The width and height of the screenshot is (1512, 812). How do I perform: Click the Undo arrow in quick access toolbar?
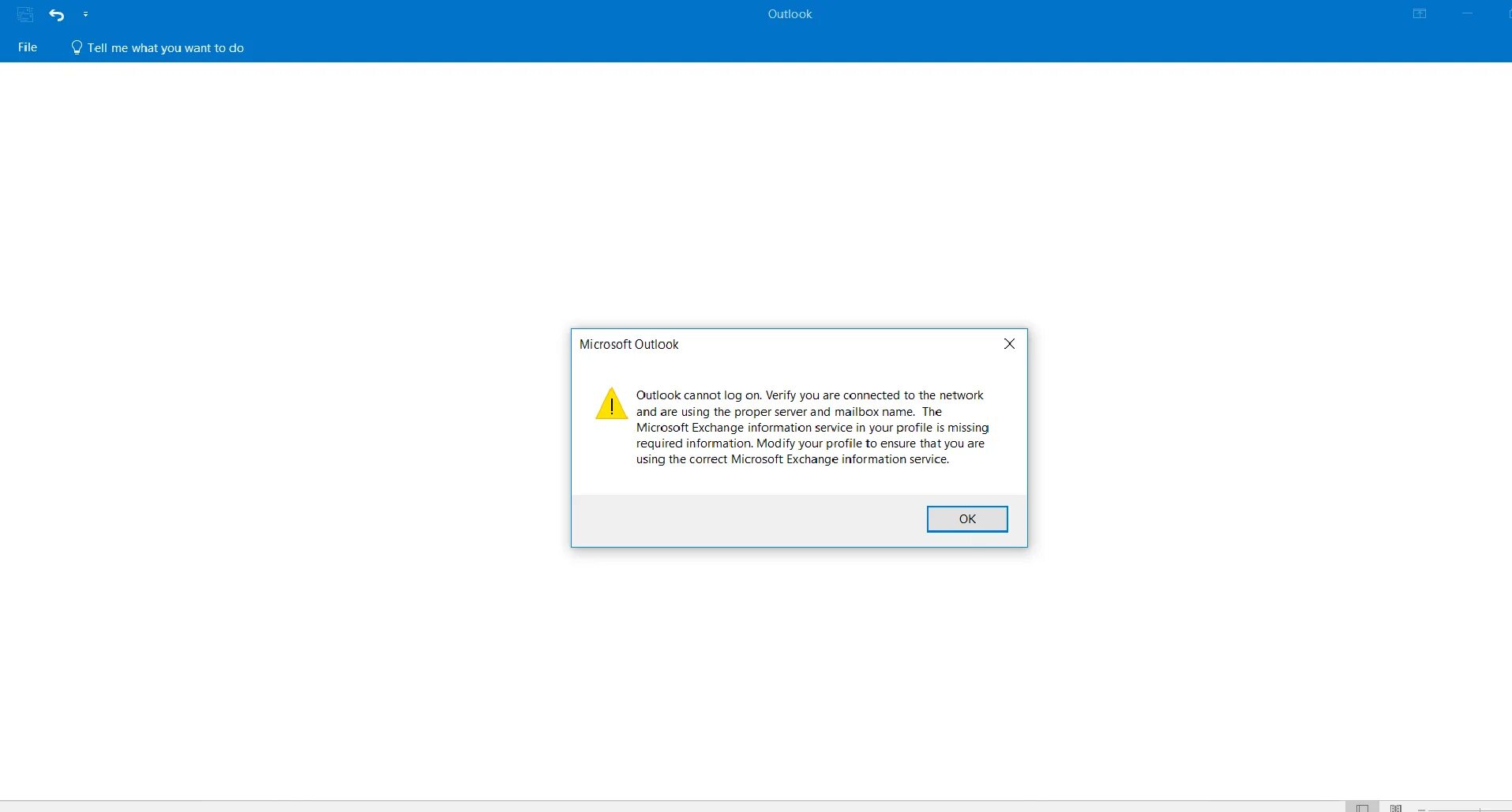(x=57, y=14)
